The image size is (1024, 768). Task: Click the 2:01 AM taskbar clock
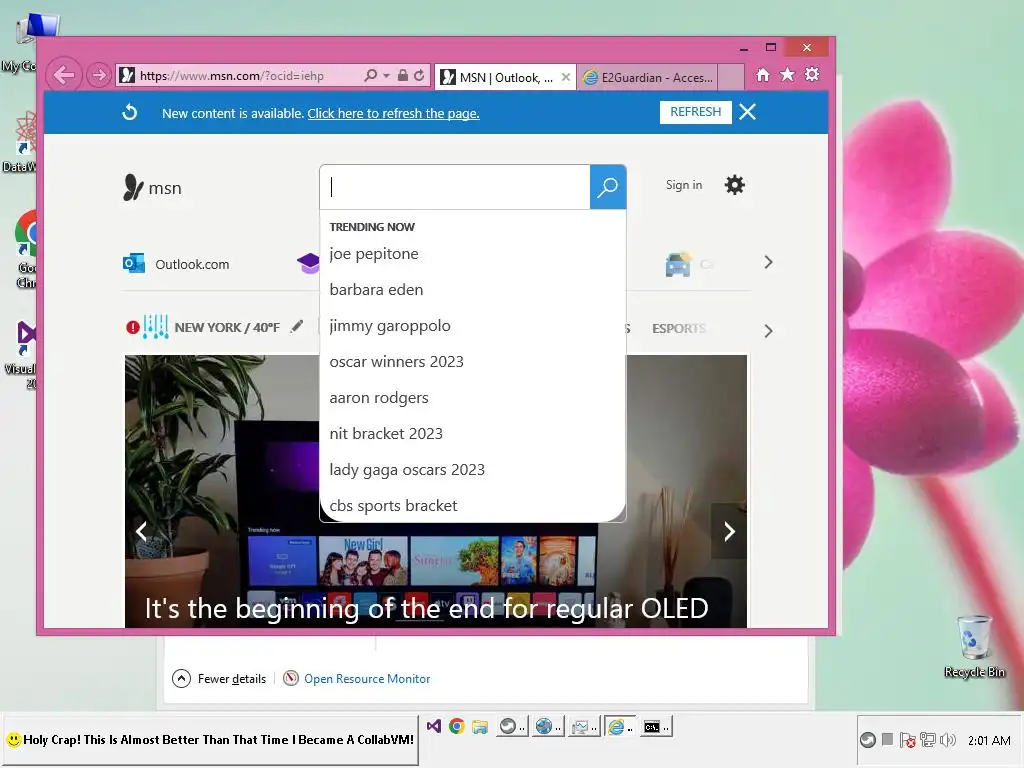[989, 740]
